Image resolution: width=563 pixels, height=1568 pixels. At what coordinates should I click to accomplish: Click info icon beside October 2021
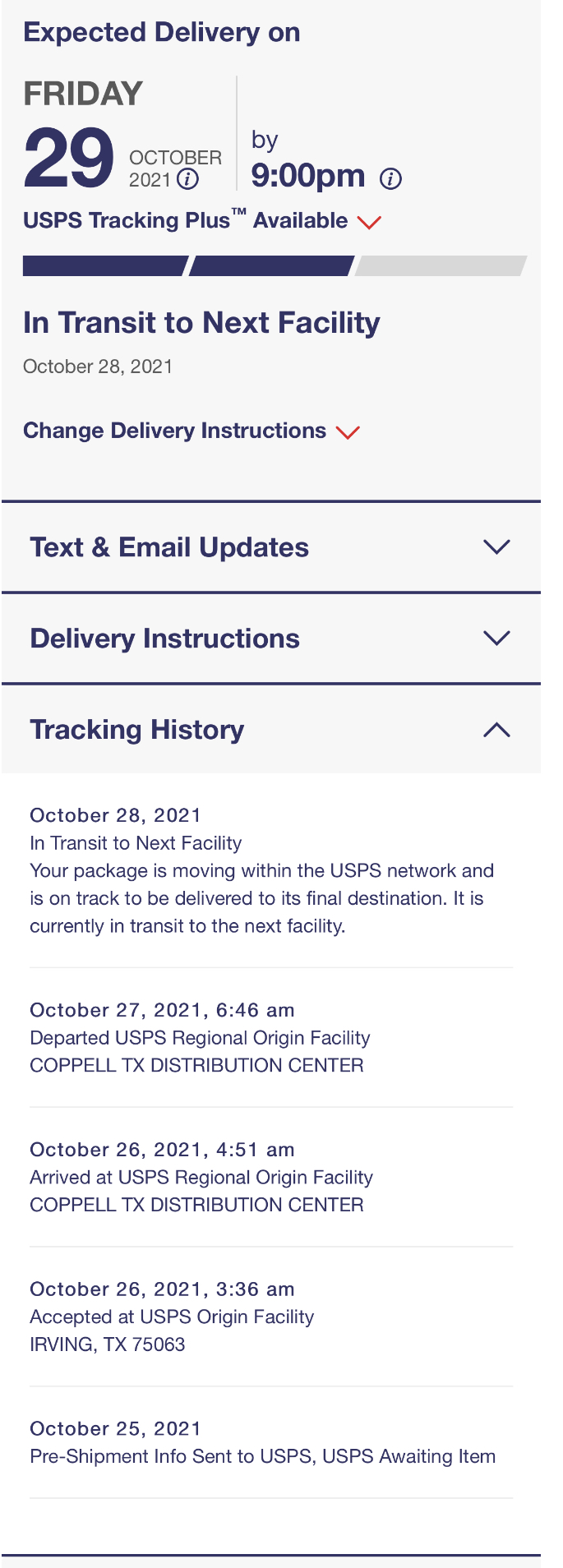click(188, 179)
